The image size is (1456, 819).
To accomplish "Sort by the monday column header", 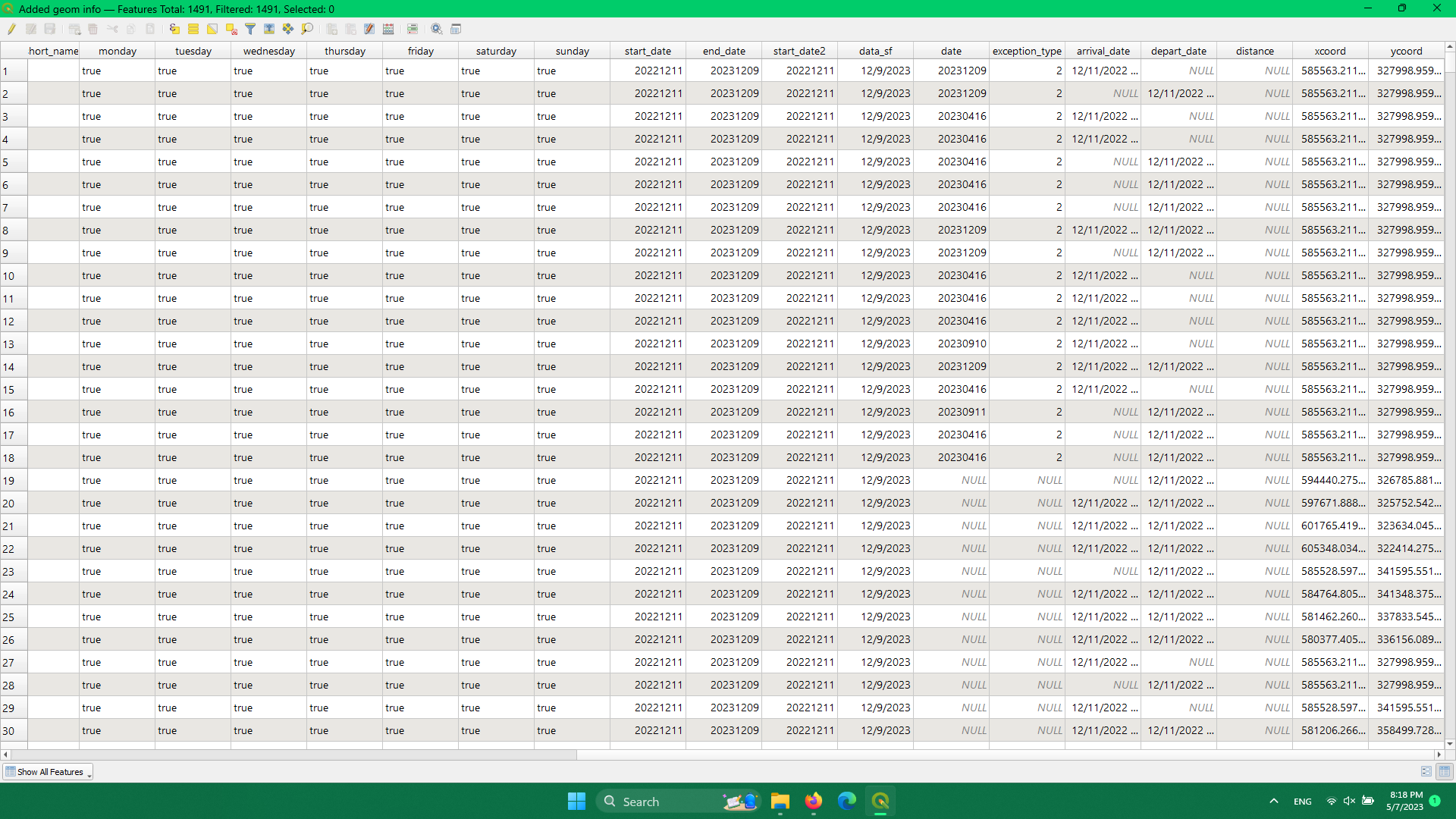I will (x=118, y=51).
